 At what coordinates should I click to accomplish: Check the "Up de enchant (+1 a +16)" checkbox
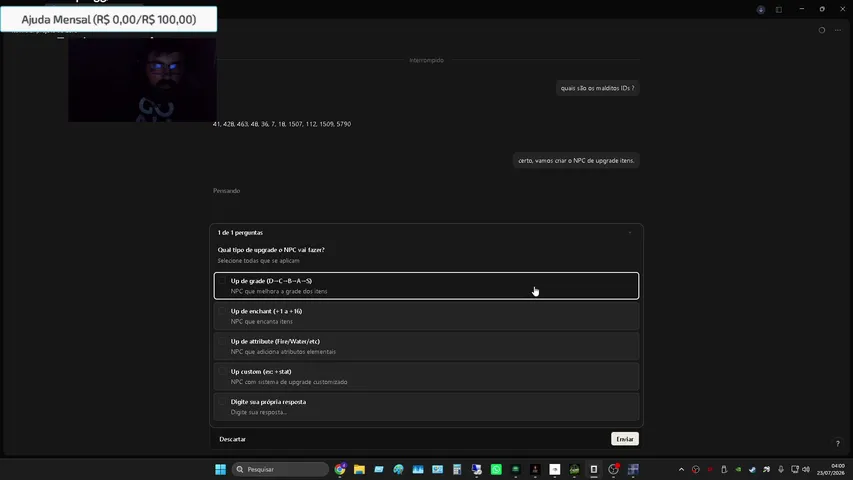coord(222,311)
